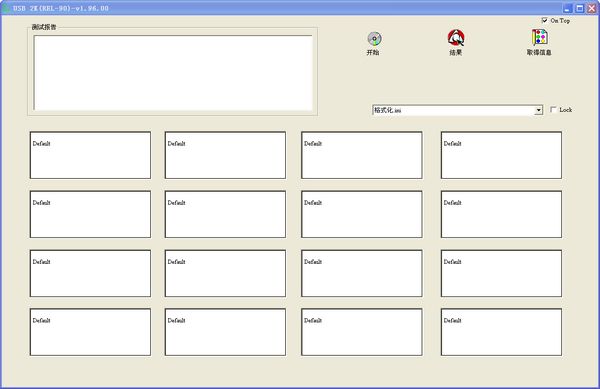
Task: Click the 开始 start disc icon
Action: click(374, 39)
